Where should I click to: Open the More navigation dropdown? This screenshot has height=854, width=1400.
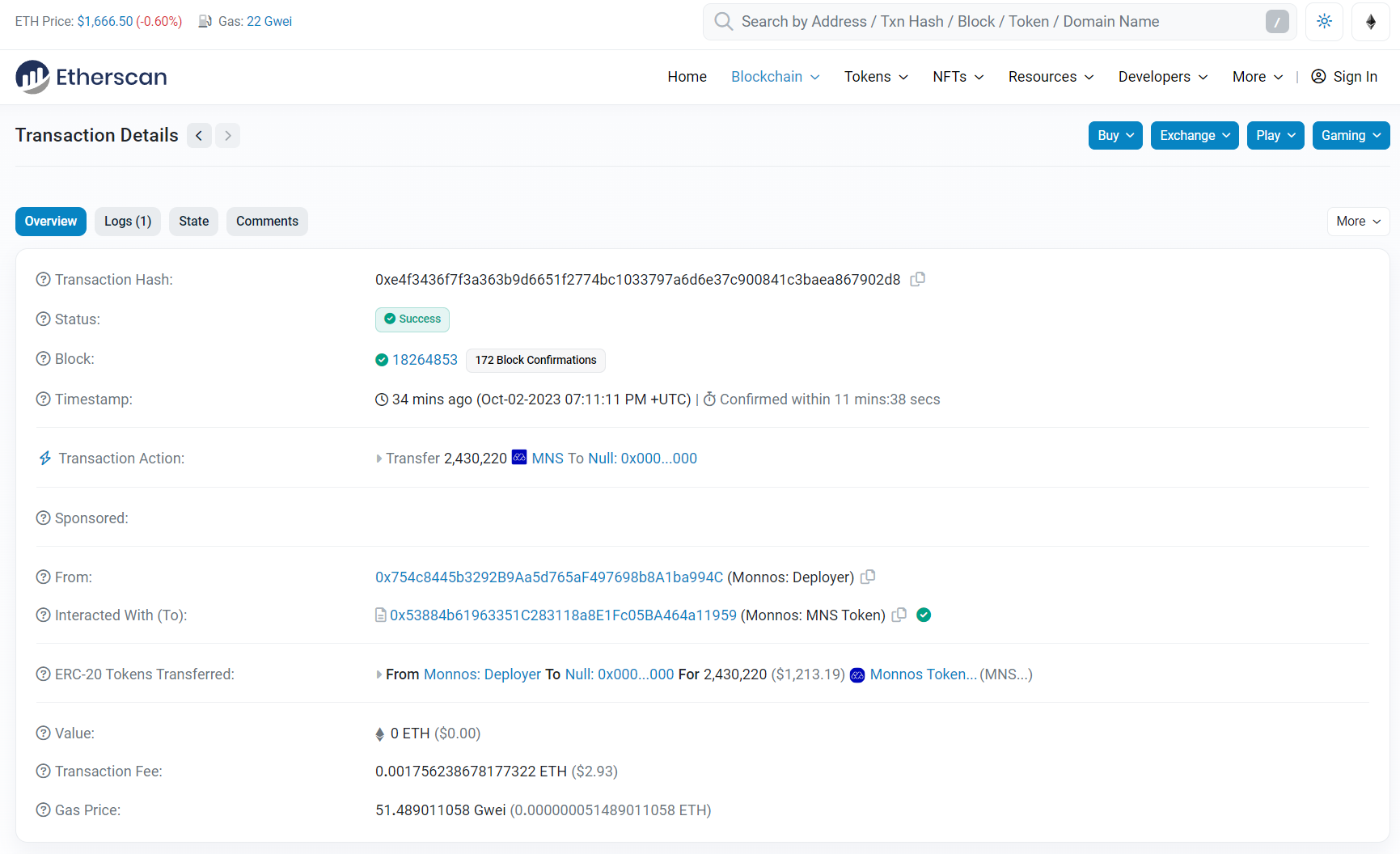click(x=1258, y=77)
